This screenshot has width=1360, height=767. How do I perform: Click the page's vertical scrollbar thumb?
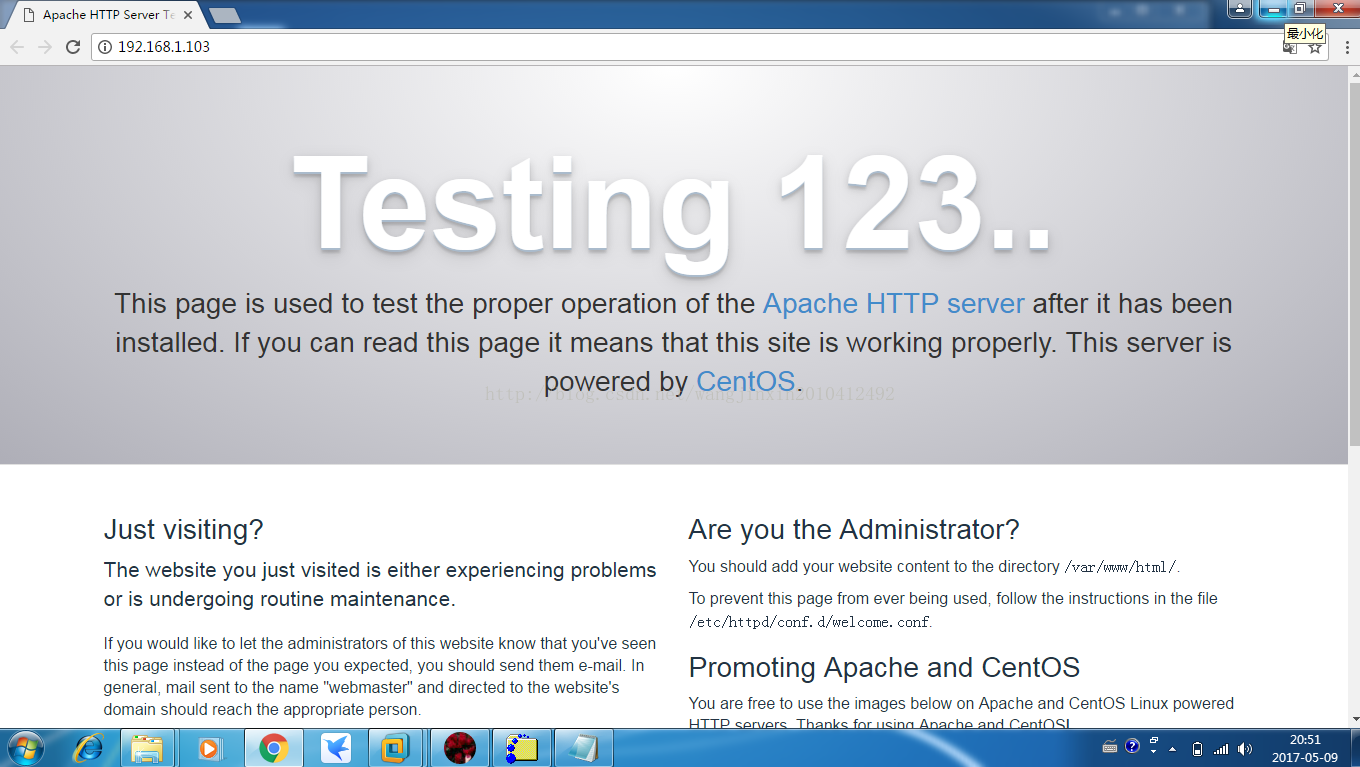(x=1354, y=264)
